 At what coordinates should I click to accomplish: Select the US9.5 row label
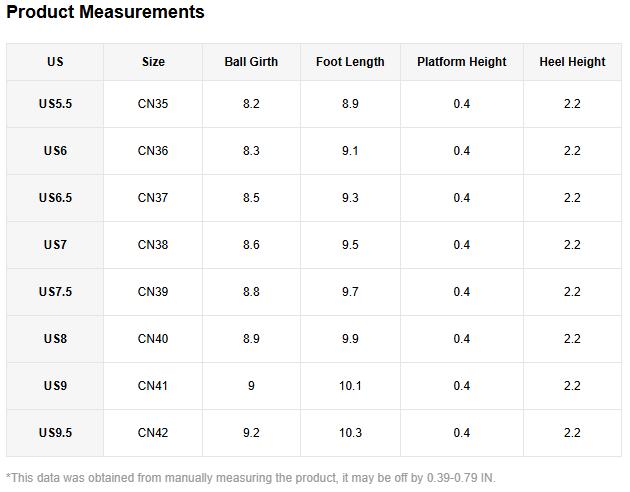[55, 433]
